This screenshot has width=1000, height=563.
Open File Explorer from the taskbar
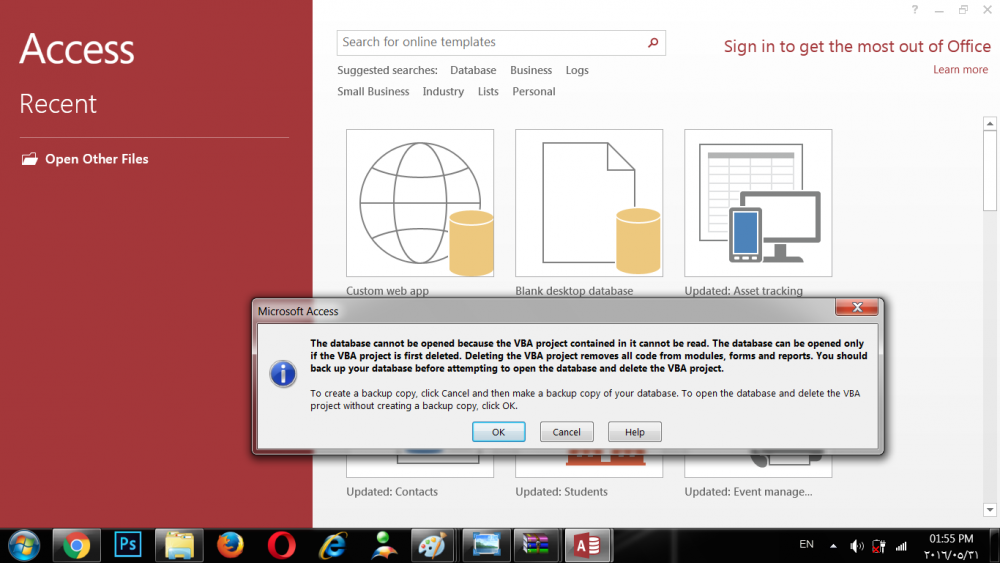(x=179, y=546)
